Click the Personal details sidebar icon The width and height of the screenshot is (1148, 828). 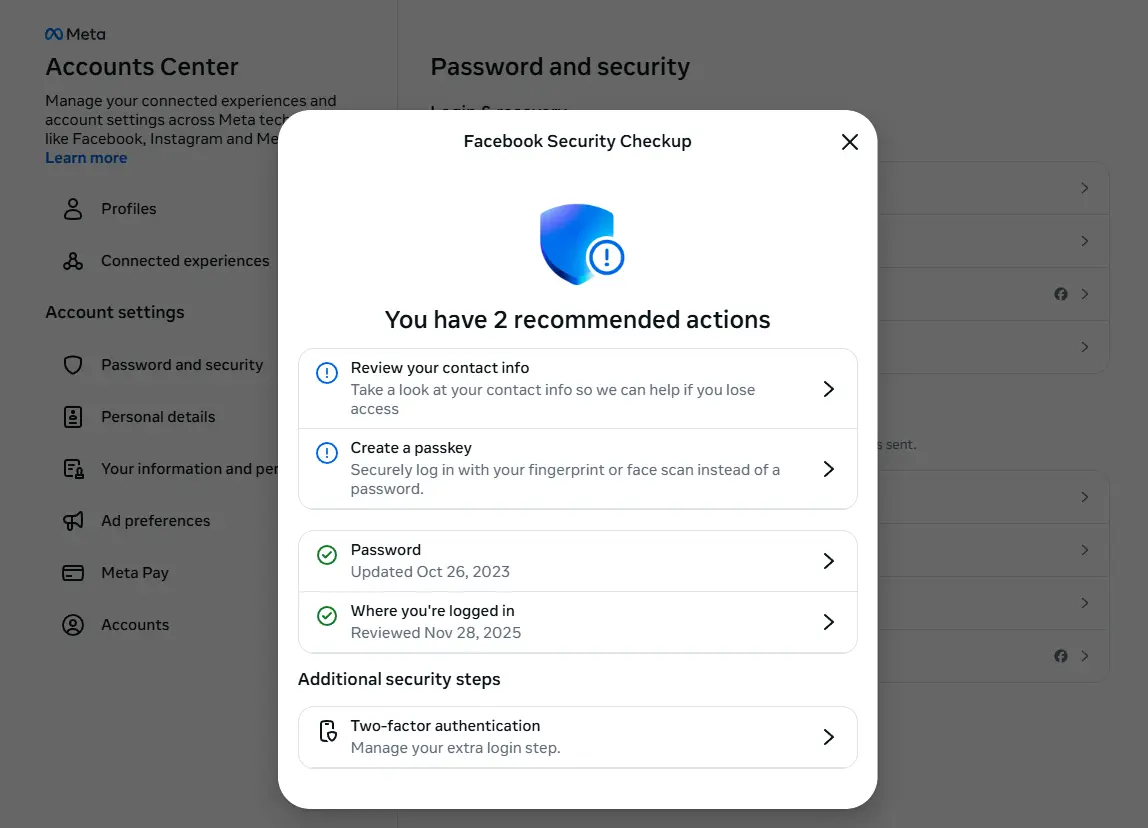(x=73, y=417)
